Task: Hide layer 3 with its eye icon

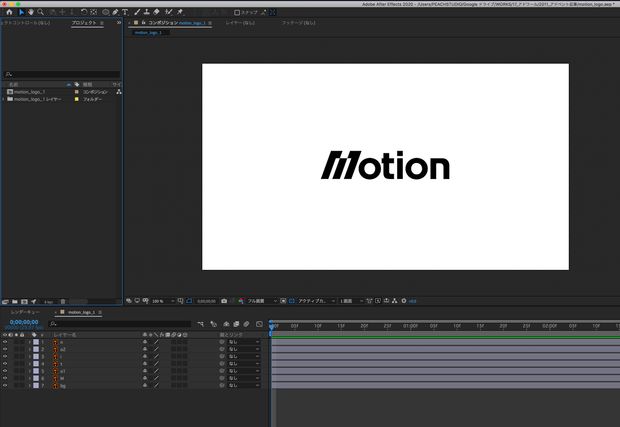Action: [x=5, y=356]
